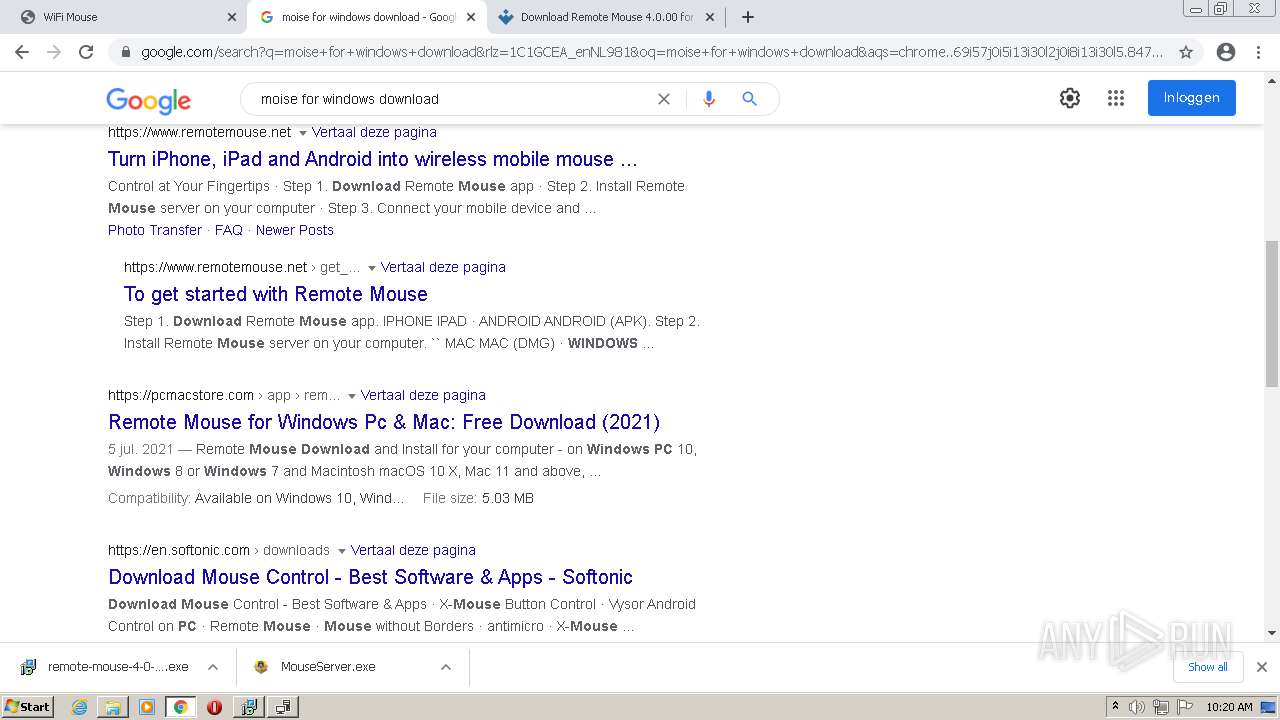Show hidden system tray icons
1280x720 pixels.
(1115, 707)
